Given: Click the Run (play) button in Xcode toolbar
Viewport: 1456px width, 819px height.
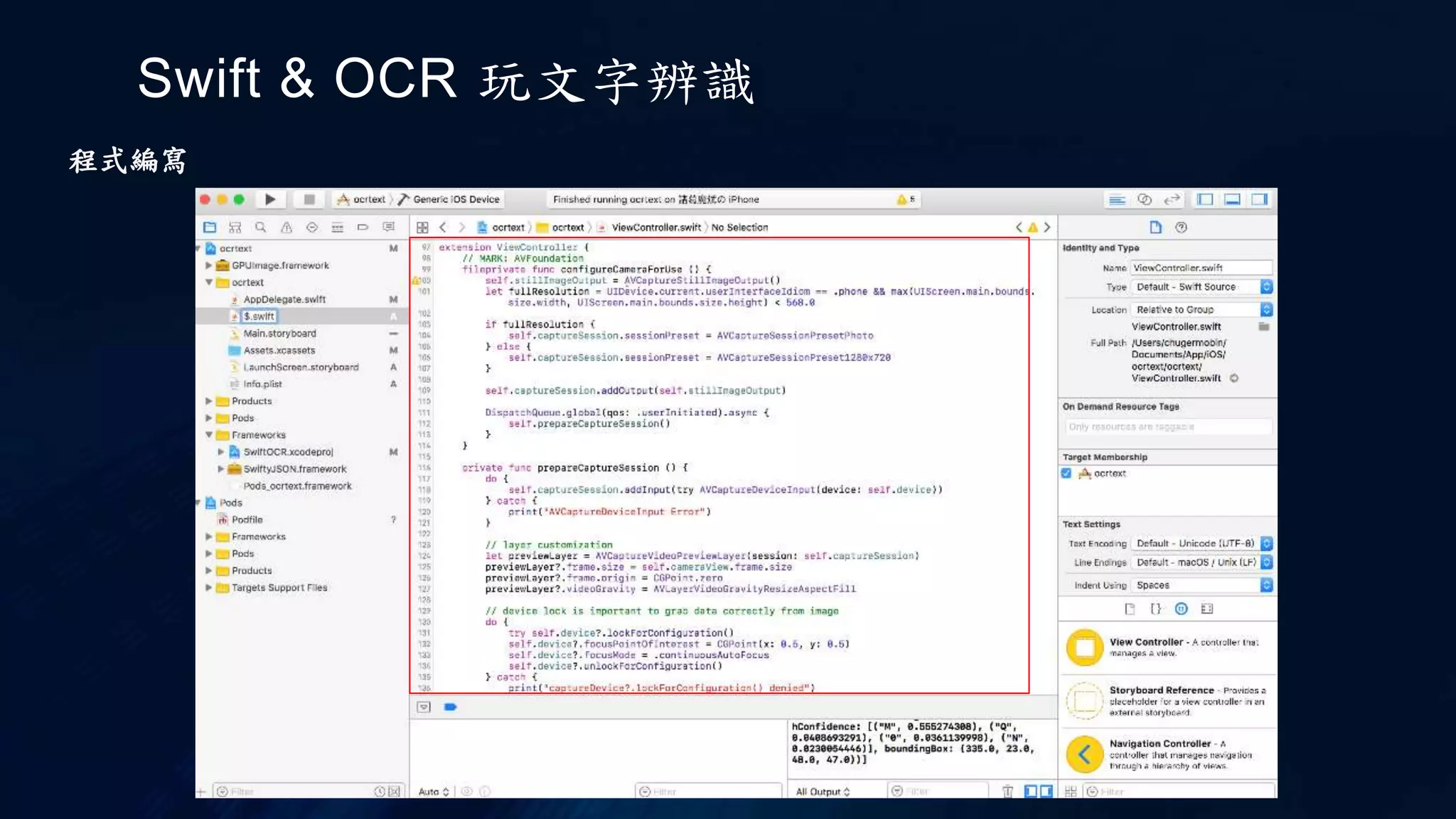Looking at the screenshot, I should click(270, 200).
